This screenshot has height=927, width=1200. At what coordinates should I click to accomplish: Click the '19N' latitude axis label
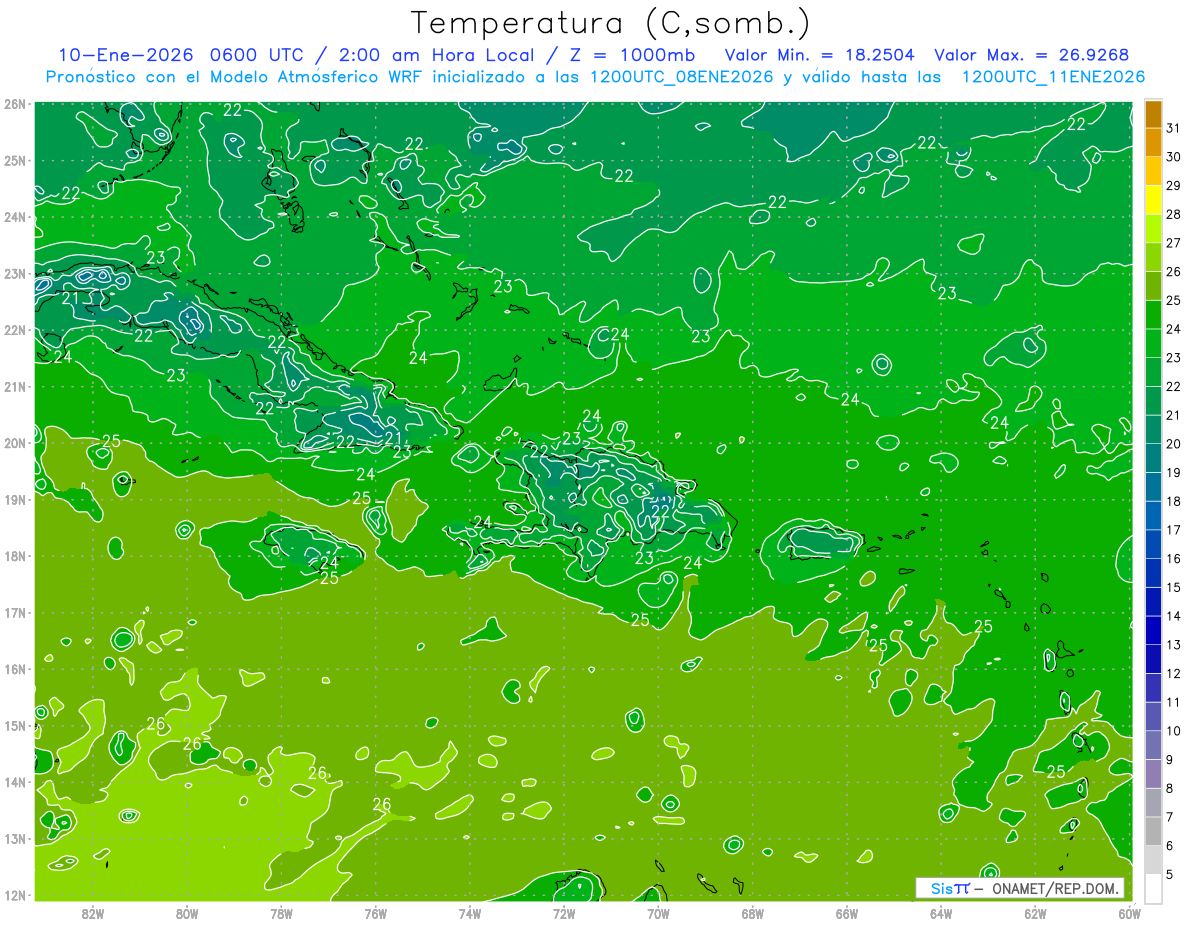click(x=15, y=499)
